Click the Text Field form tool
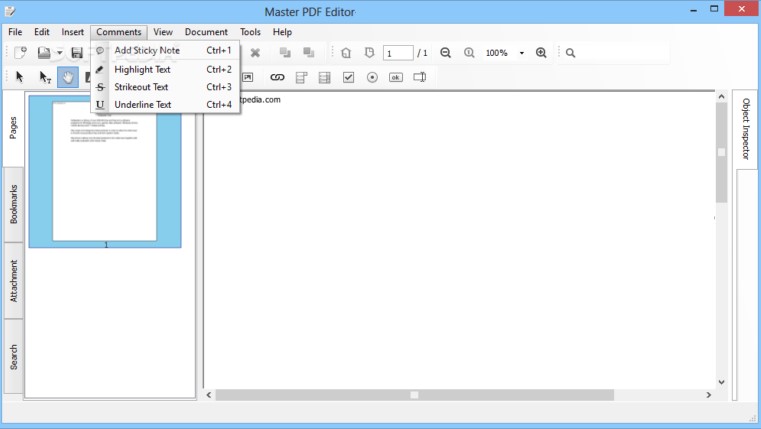Viewport: 761px width, 429px height. pos(420,77)
